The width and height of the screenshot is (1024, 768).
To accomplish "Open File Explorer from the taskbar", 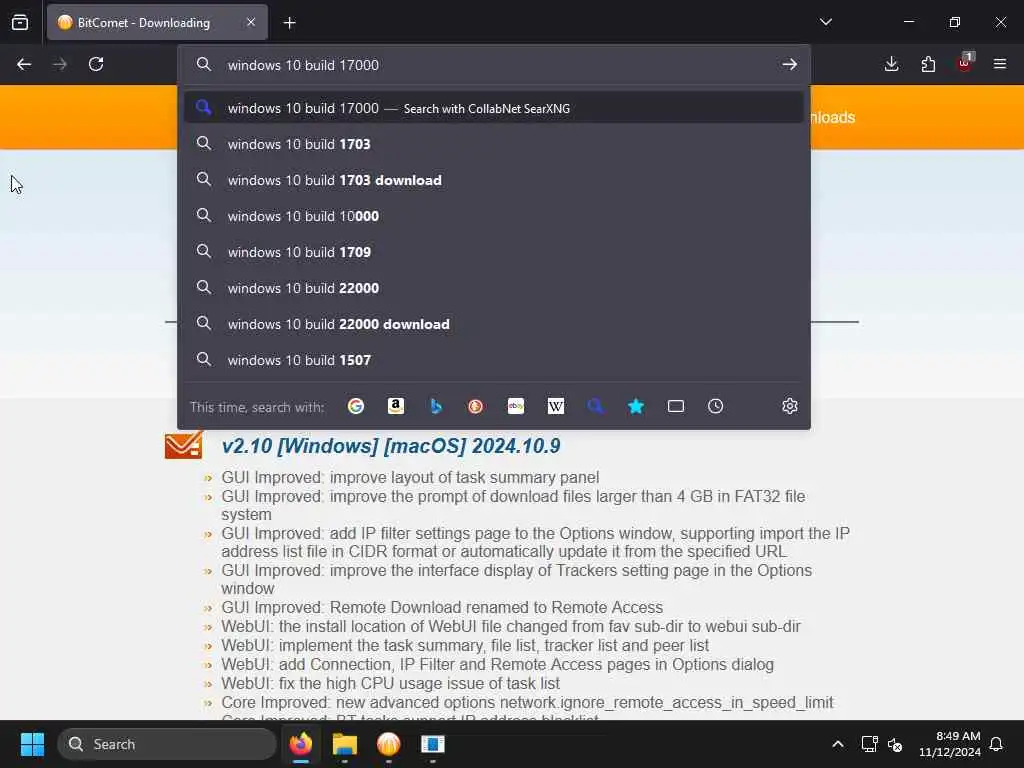I will (345, 744).
